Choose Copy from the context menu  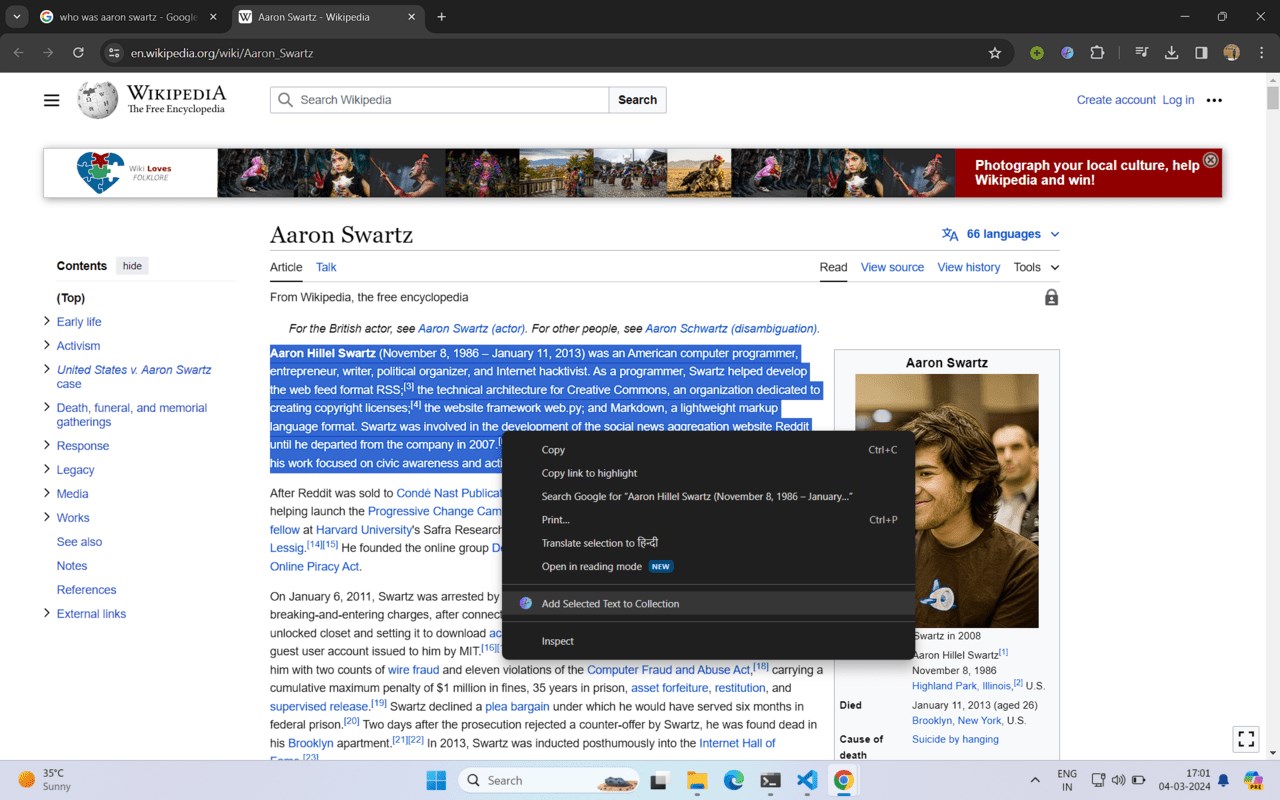tap(708, 450)
